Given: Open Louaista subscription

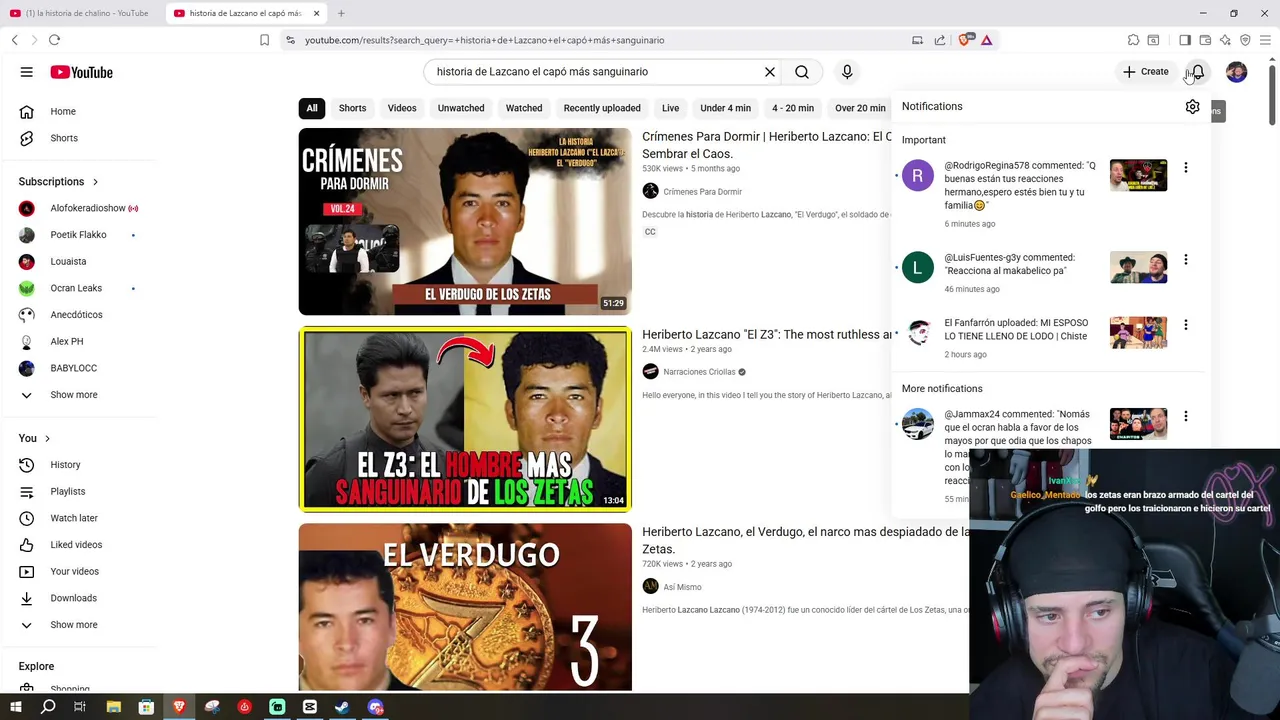Looking at the screenshot, I should click(x=68, y=261).
